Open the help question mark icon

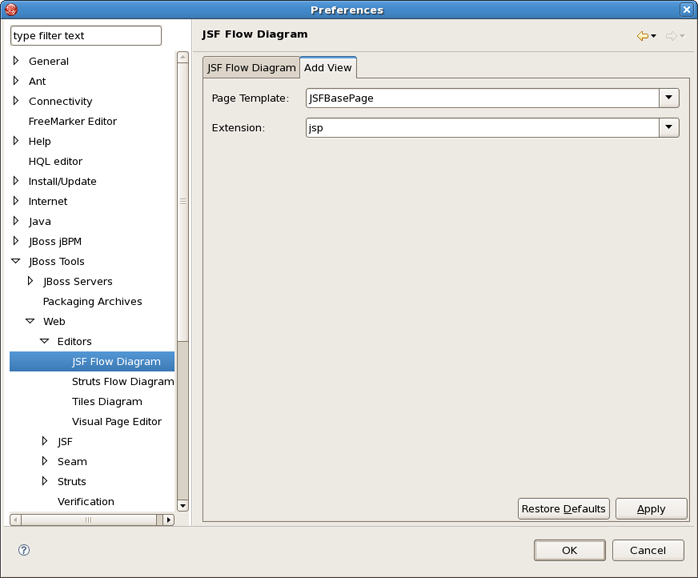click(24, 550)
